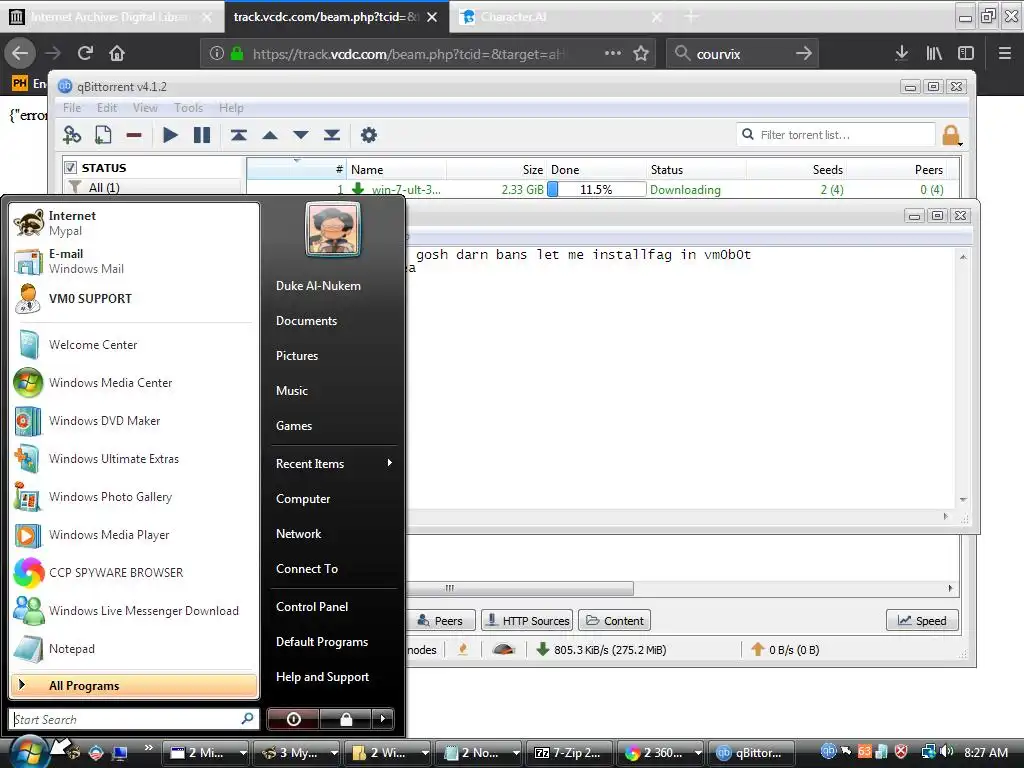Viewport: 1024px width, 768px height.
Task: Click download speed 805.3 KiB/s status
Action: coord(601,650)
